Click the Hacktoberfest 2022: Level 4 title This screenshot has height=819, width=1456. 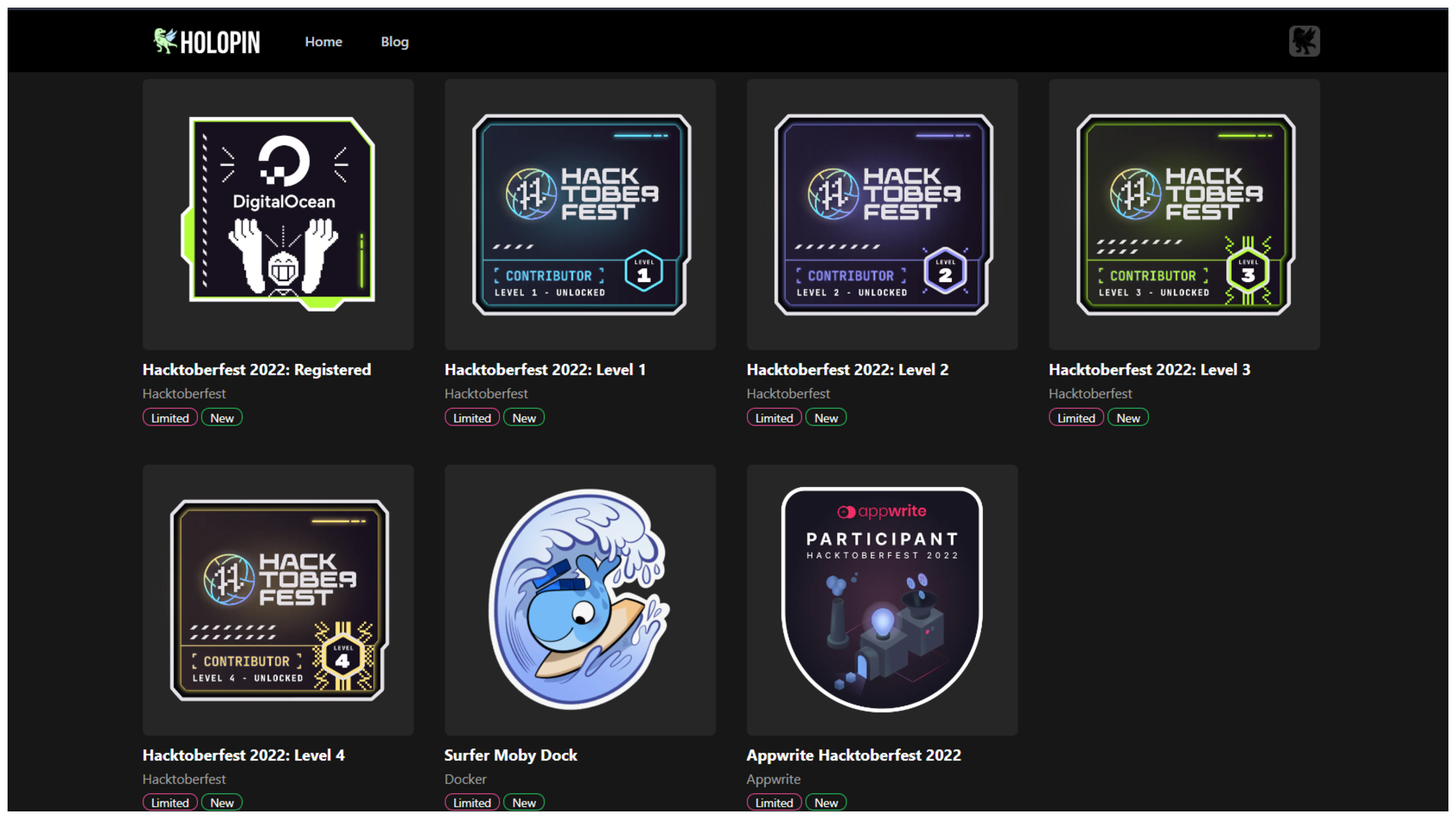[x=243, y=755]
